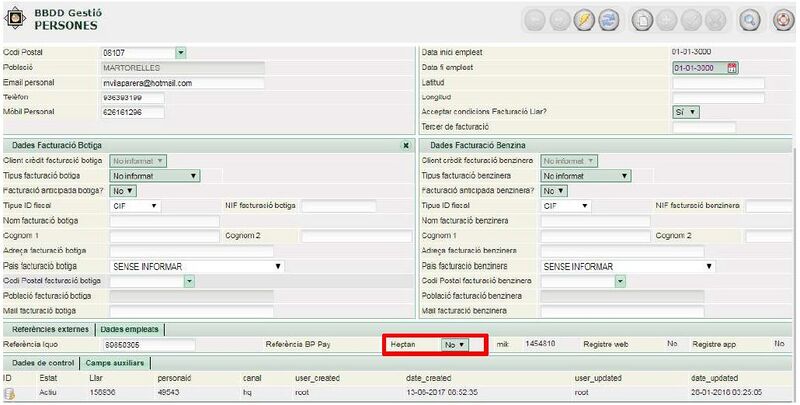
Task: Click the refresh arrows toolbar icon
Action: coord(607,20)
